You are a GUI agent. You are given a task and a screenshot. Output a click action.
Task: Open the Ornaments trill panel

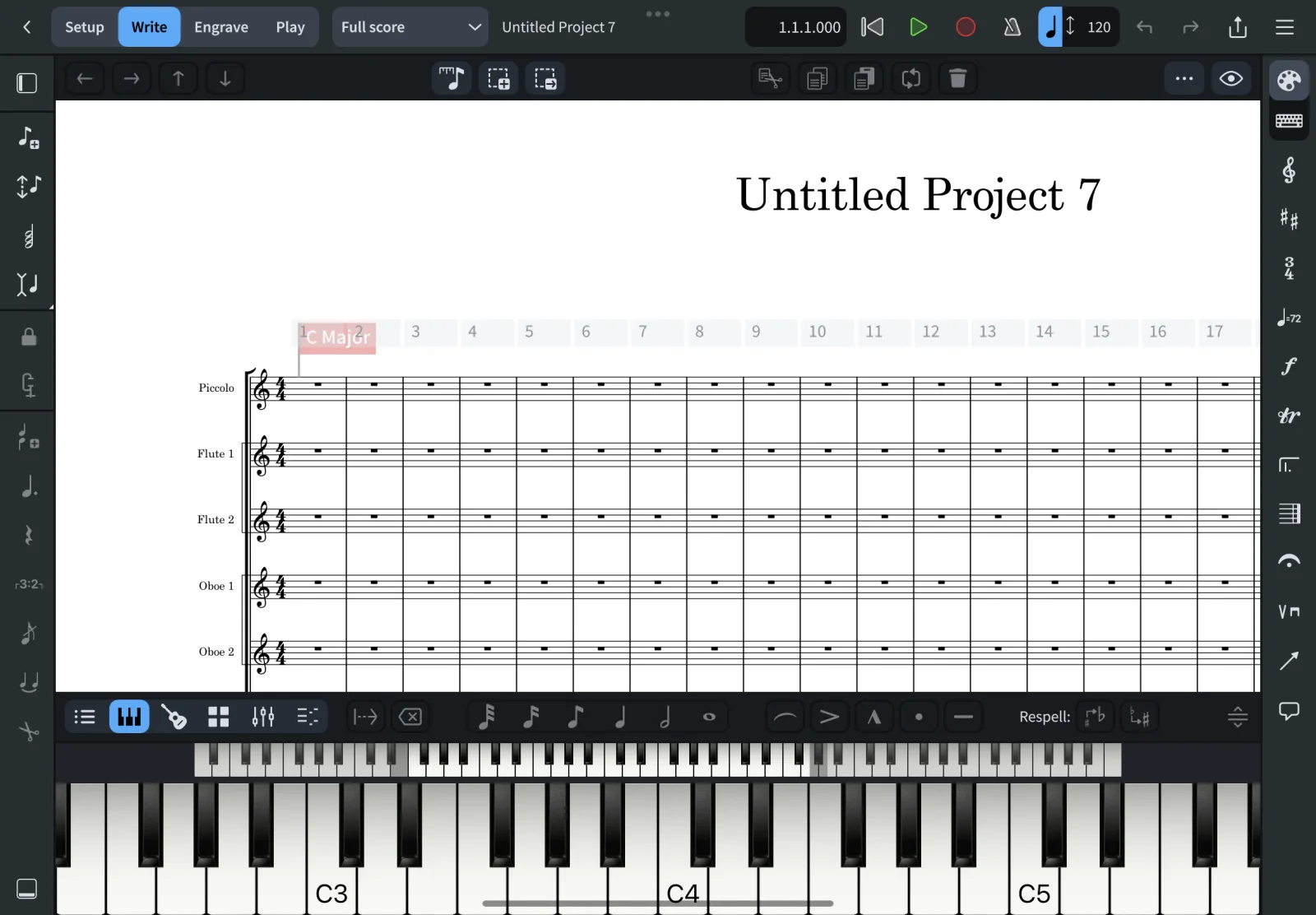tap(1289, 416)
